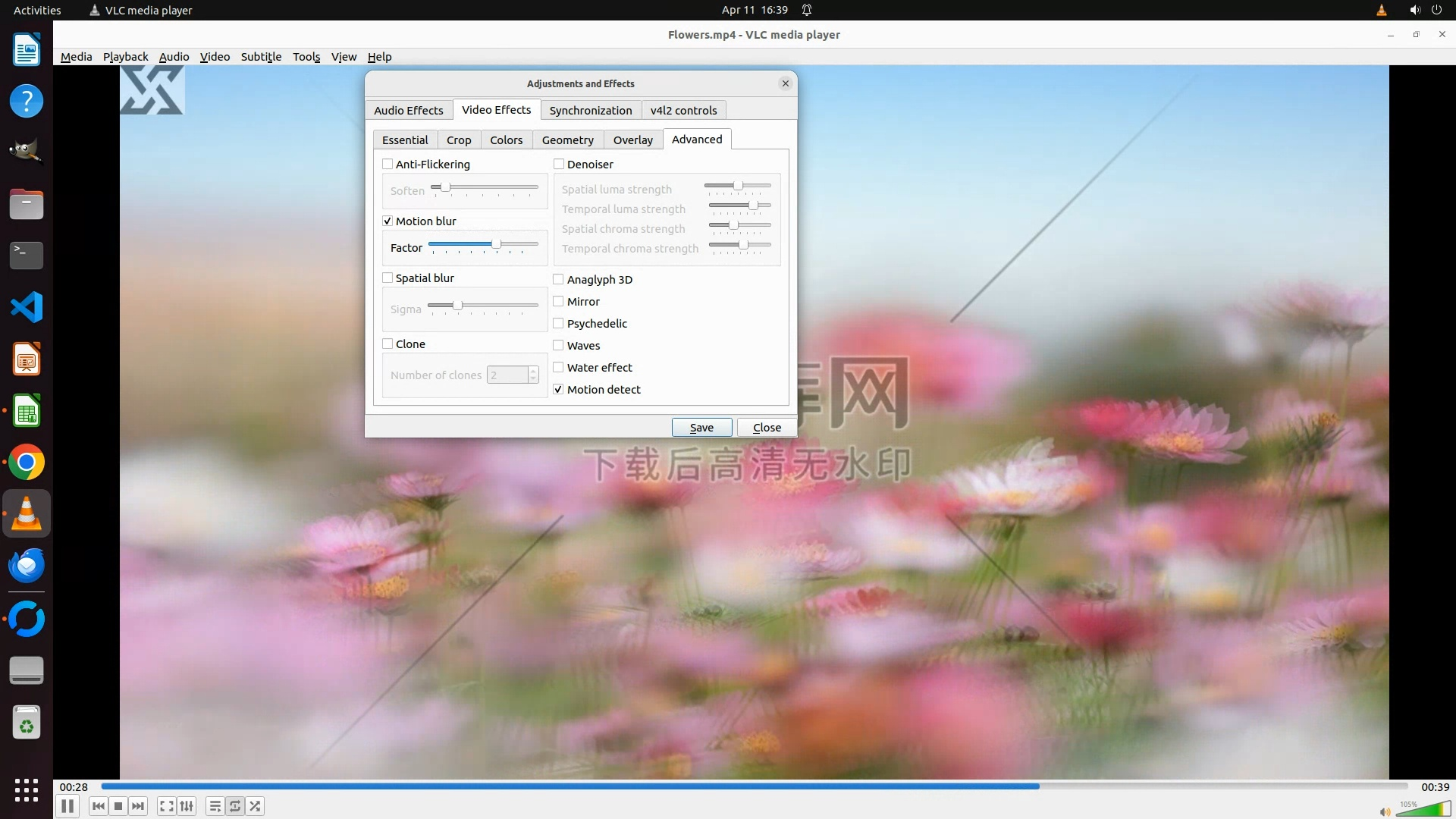Disable the Motion detect checkbox
This screenshot has width=1456, height=819.
[x=559, y=390]
